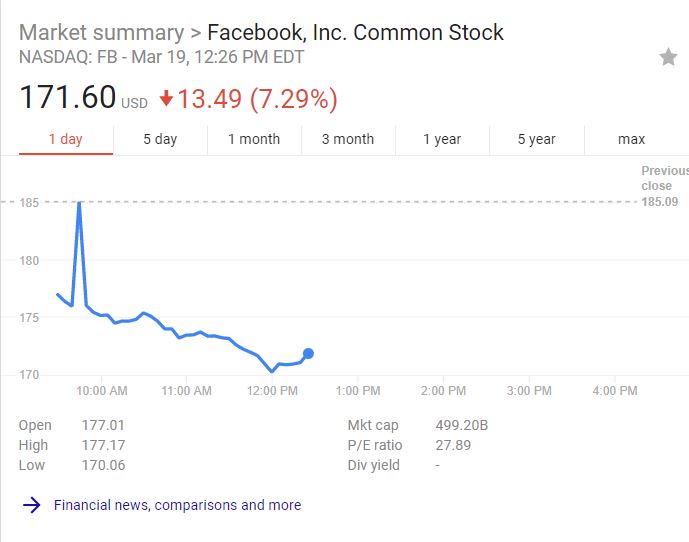Click the star icon to follow stock
Viewport: 689px width, 542px height.
point(668,57)
